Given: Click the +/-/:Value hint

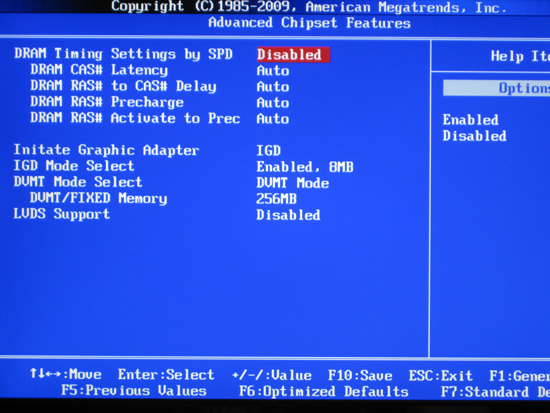Looking at the screenshot, I should tap(272, 375).
